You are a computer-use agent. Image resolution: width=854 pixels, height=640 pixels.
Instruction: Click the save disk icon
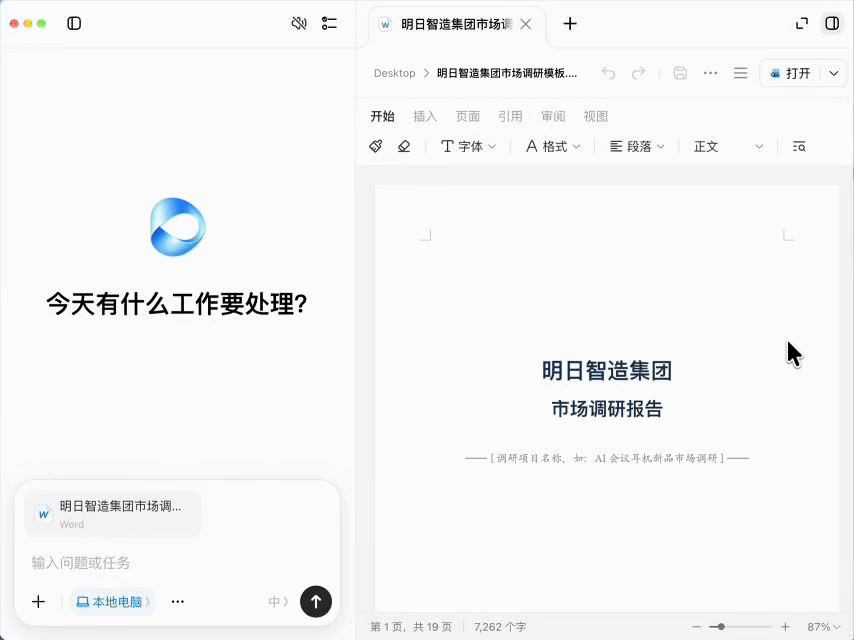pyautogui.click(x=680, y=73)
